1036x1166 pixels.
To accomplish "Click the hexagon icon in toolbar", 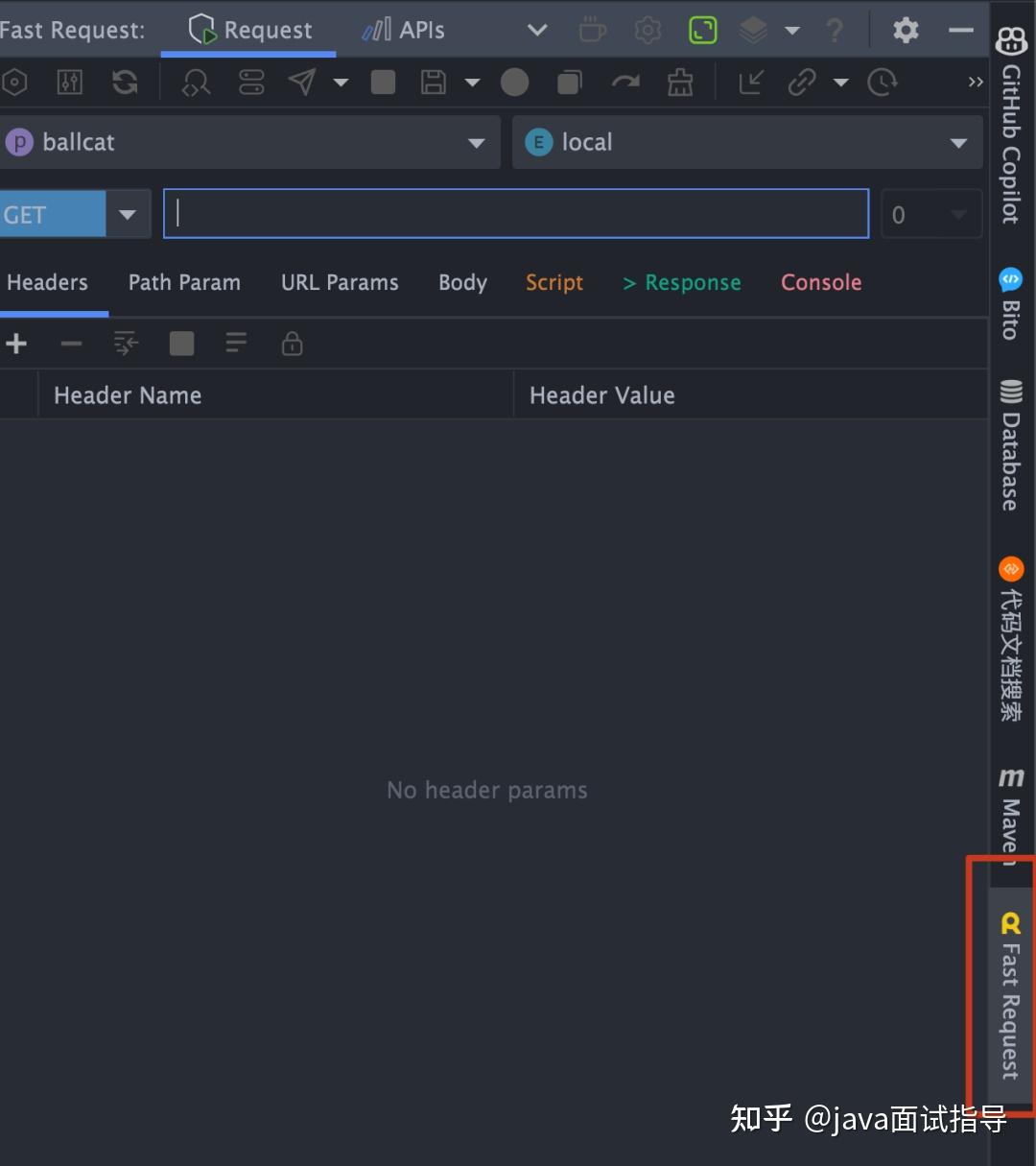I will [13, 83].
